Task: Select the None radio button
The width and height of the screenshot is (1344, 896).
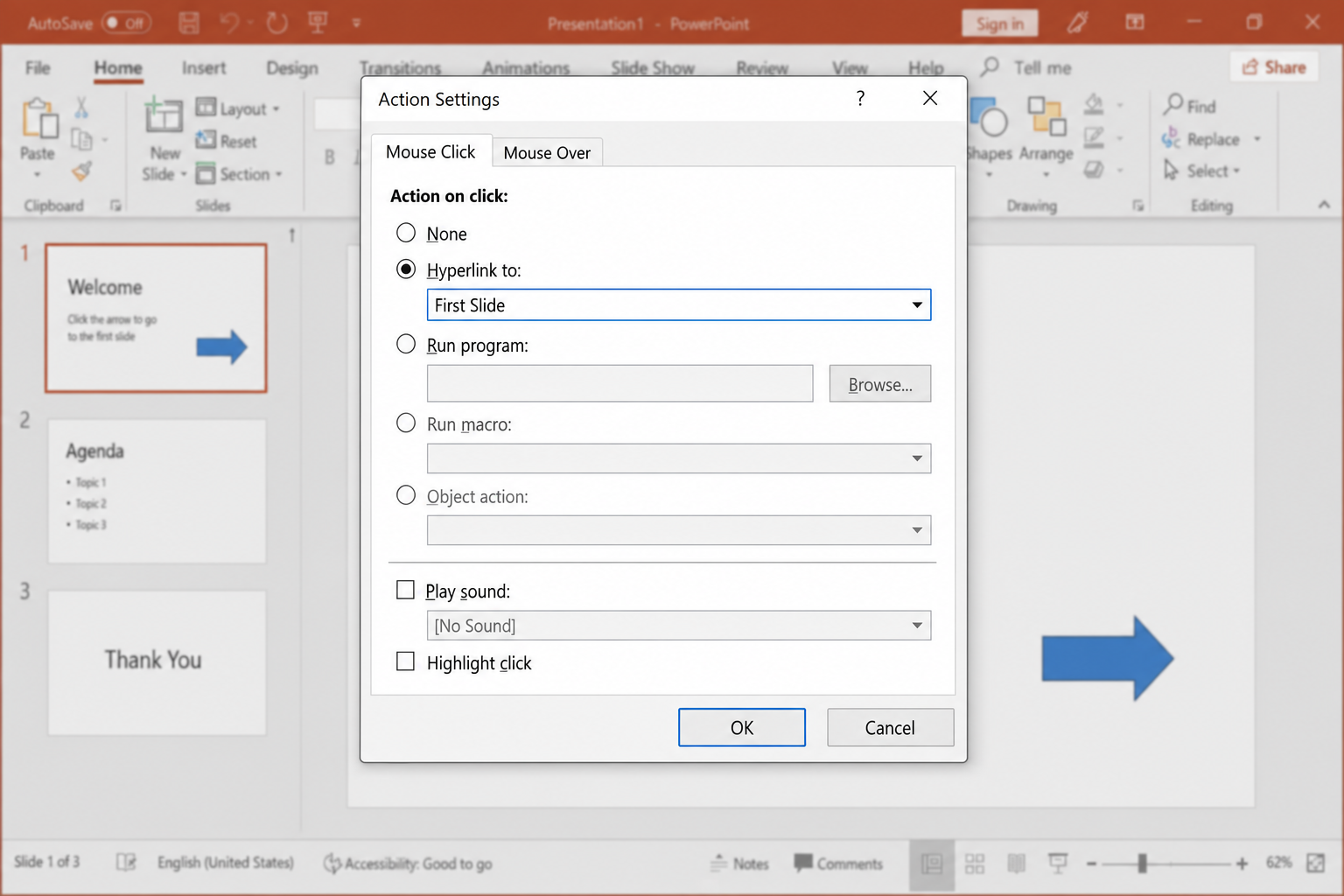Action: (406, 233)
